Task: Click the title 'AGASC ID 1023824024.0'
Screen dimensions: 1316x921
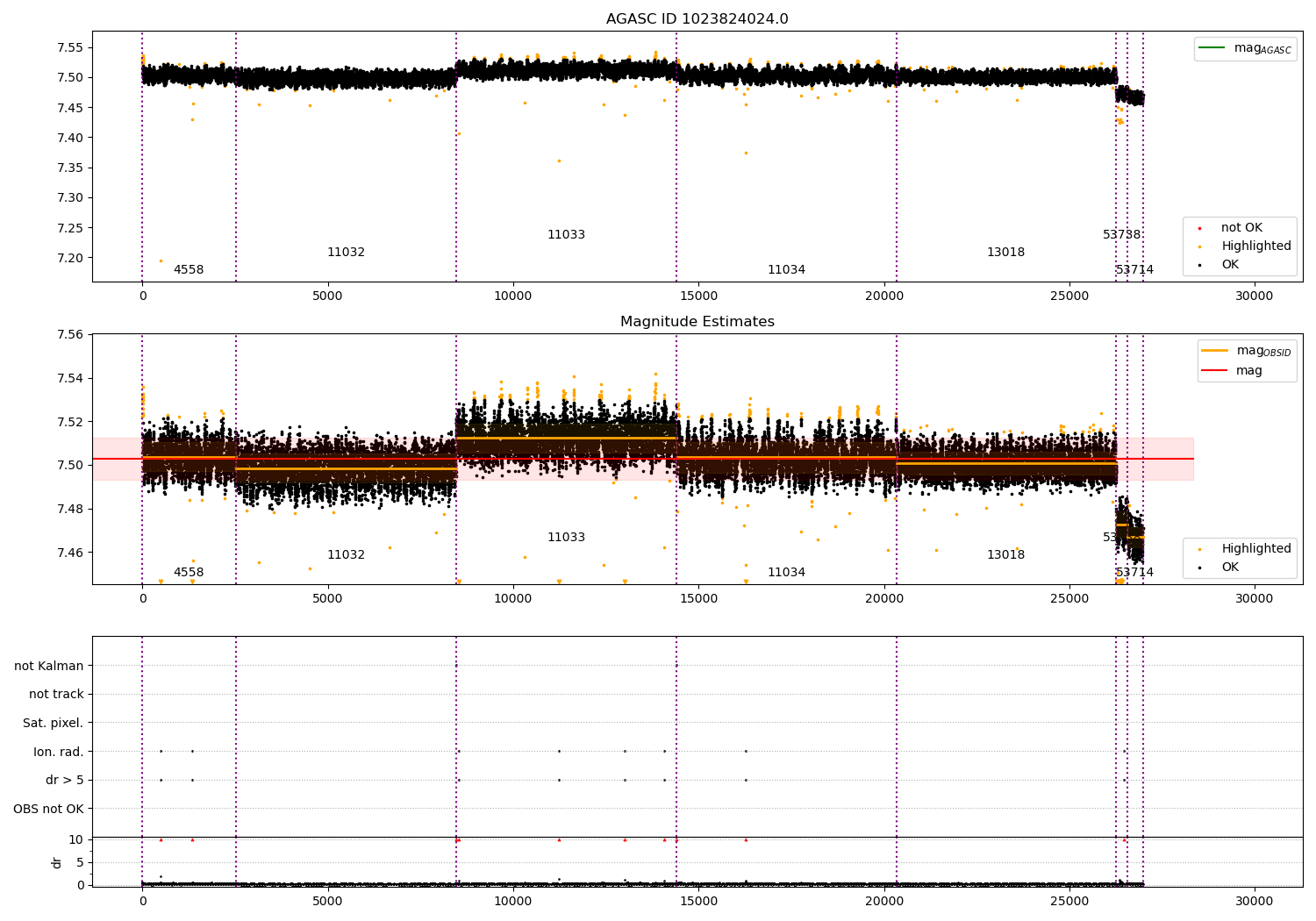Action: [x=697, y=19]
